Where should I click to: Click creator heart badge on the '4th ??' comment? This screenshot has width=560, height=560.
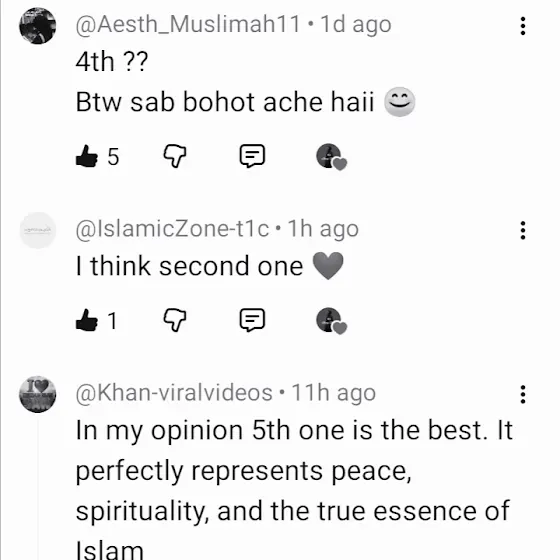point(331,157)
